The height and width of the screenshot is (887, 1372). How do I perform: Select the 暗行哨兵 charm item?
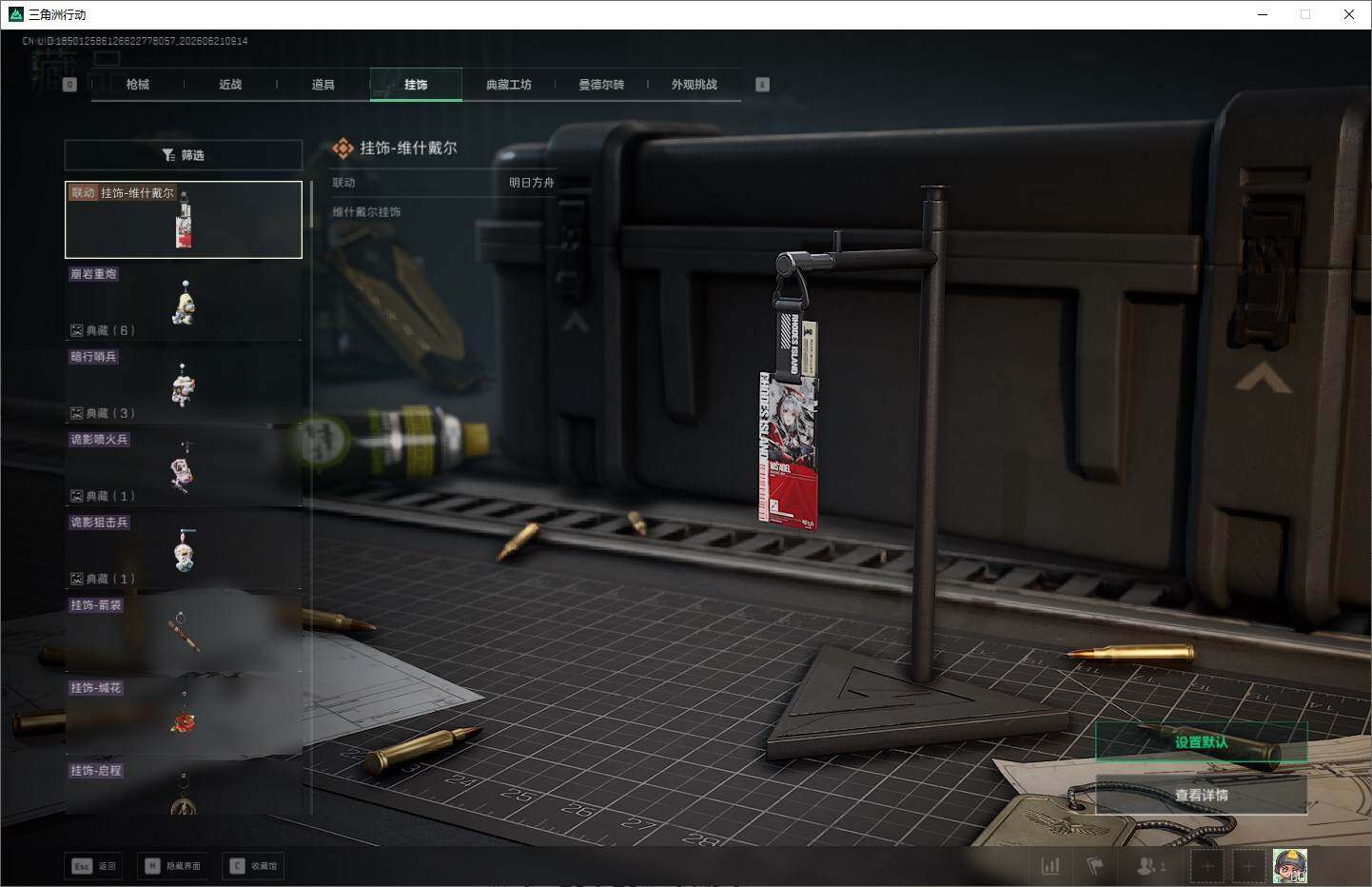(184, 384)
